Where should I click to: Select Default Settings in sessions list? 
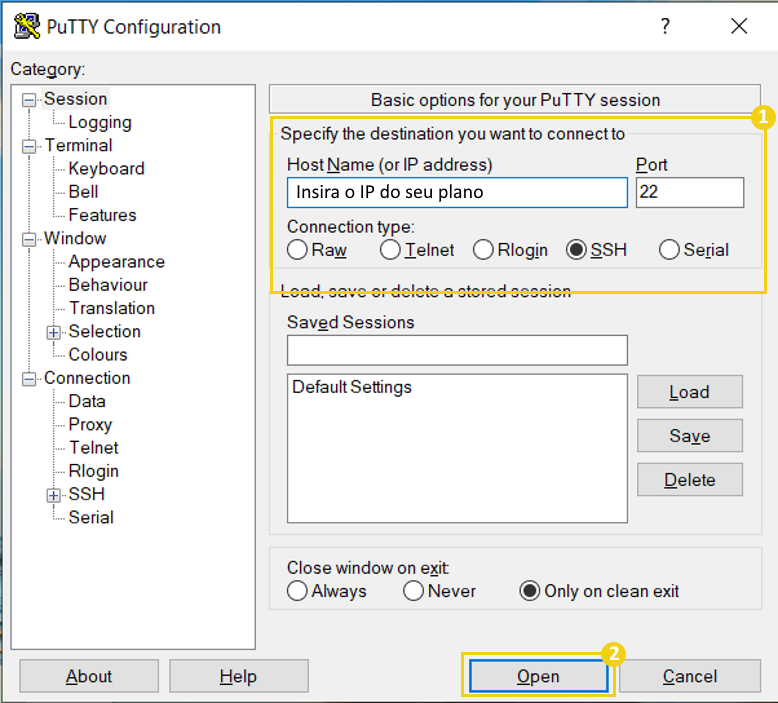click(352, 387)
